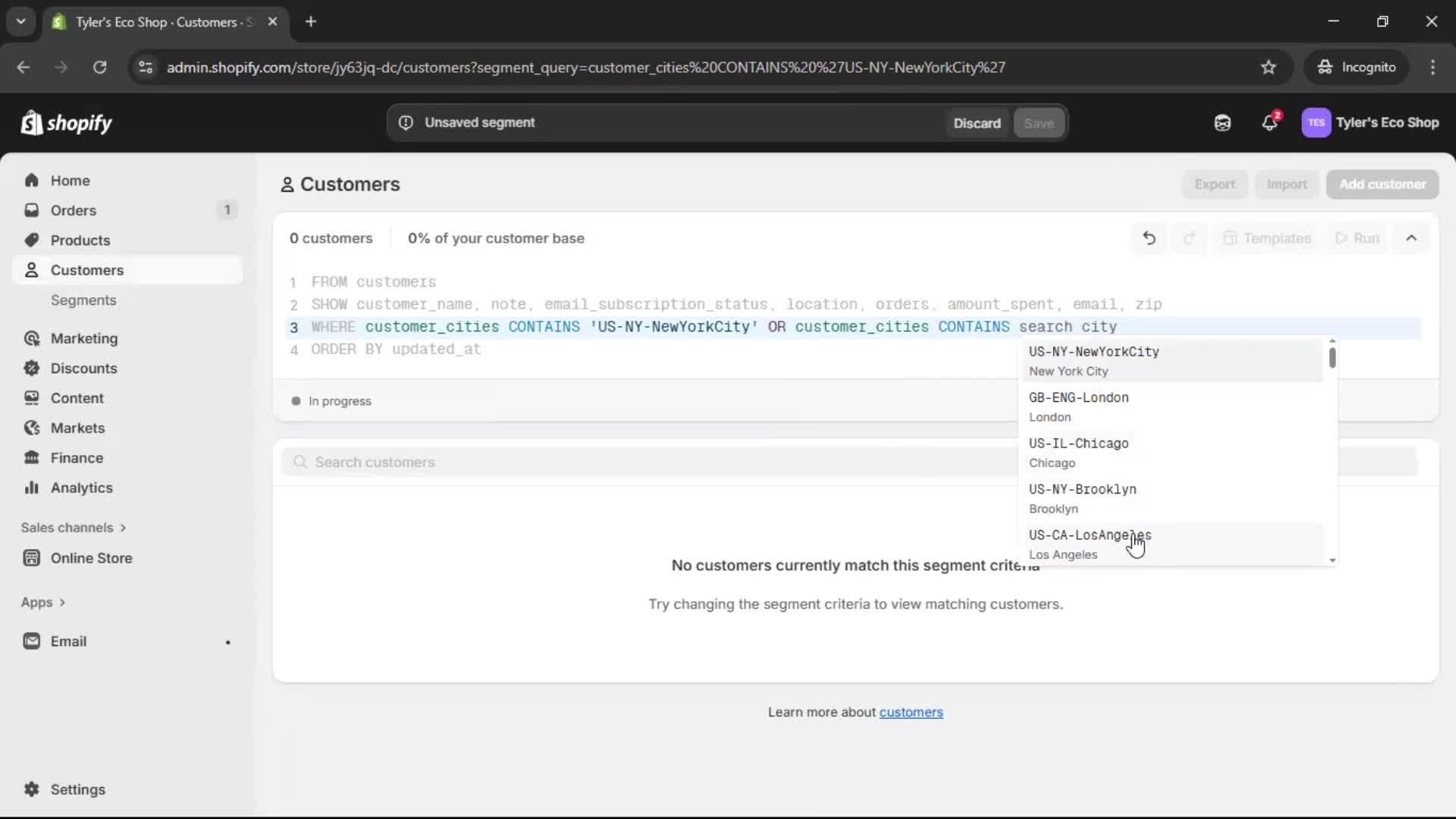Redo the segment query change
1456x819 pixels.
(x=1189, y=237)
